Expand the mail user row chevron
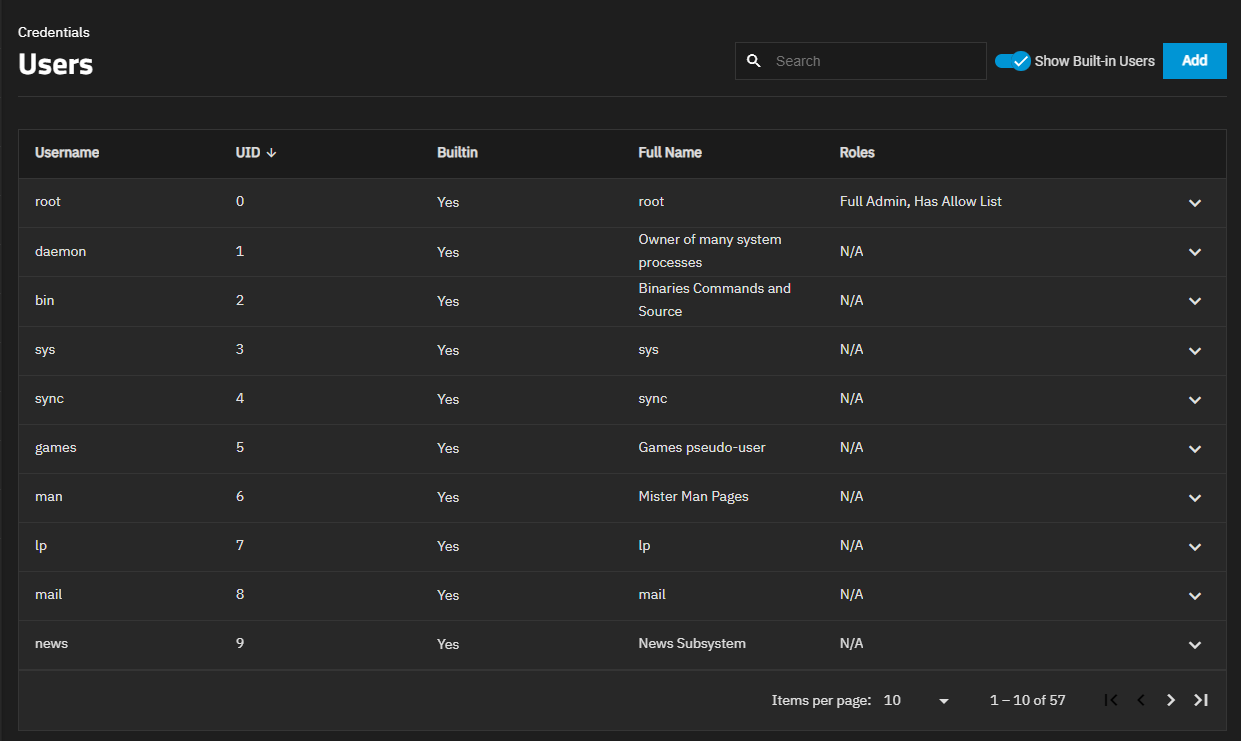 click(x=1194, y=596)
